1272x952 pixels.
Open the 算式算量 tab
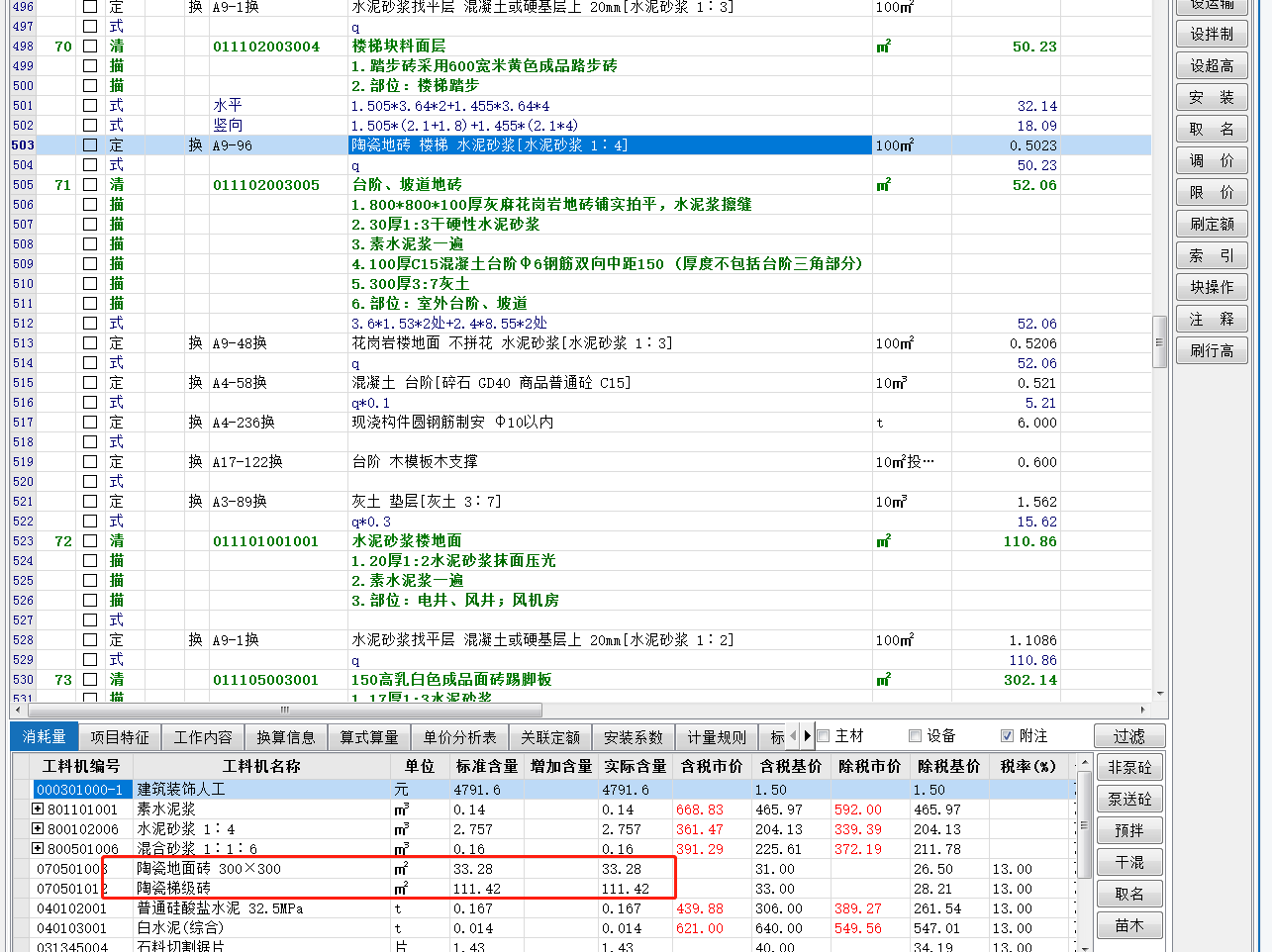point(369,737)
